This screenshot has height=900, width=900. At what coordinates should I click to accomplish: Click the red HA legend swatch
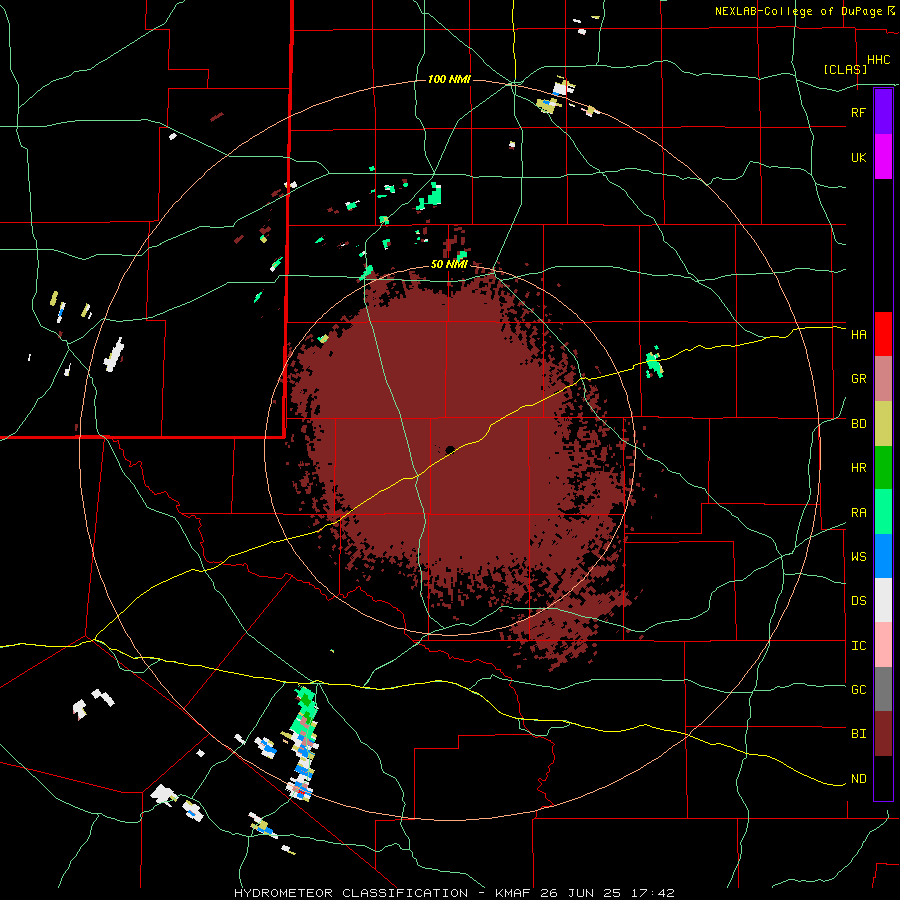click(883, 334)
